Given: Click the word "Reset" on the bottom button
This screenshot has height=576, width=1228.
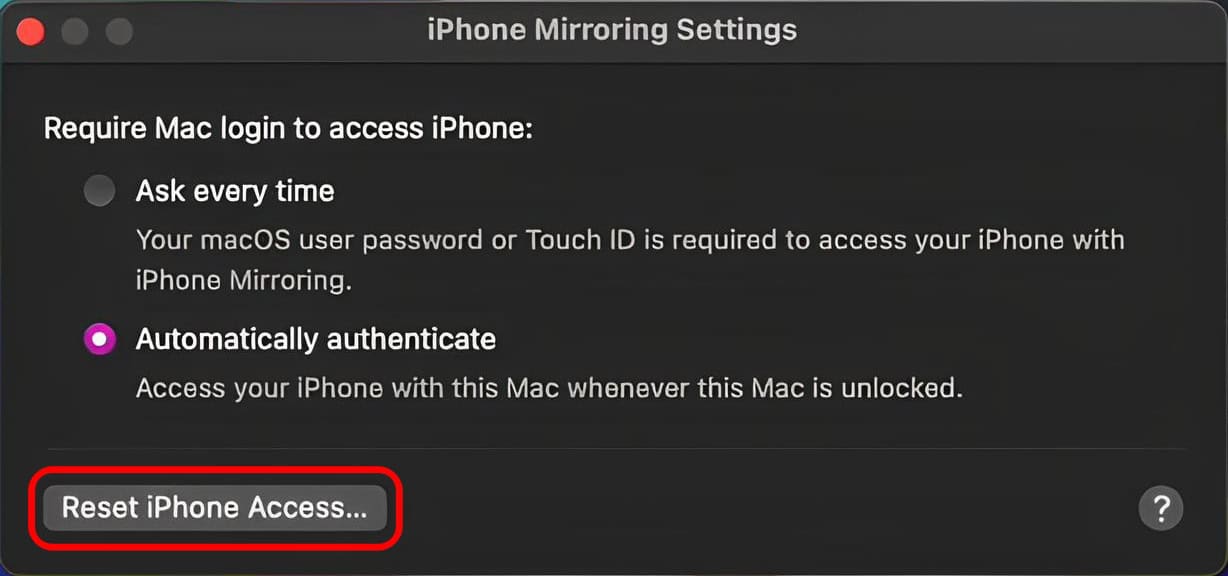Looking at the screenshot, I should click(x=99, y=508).
